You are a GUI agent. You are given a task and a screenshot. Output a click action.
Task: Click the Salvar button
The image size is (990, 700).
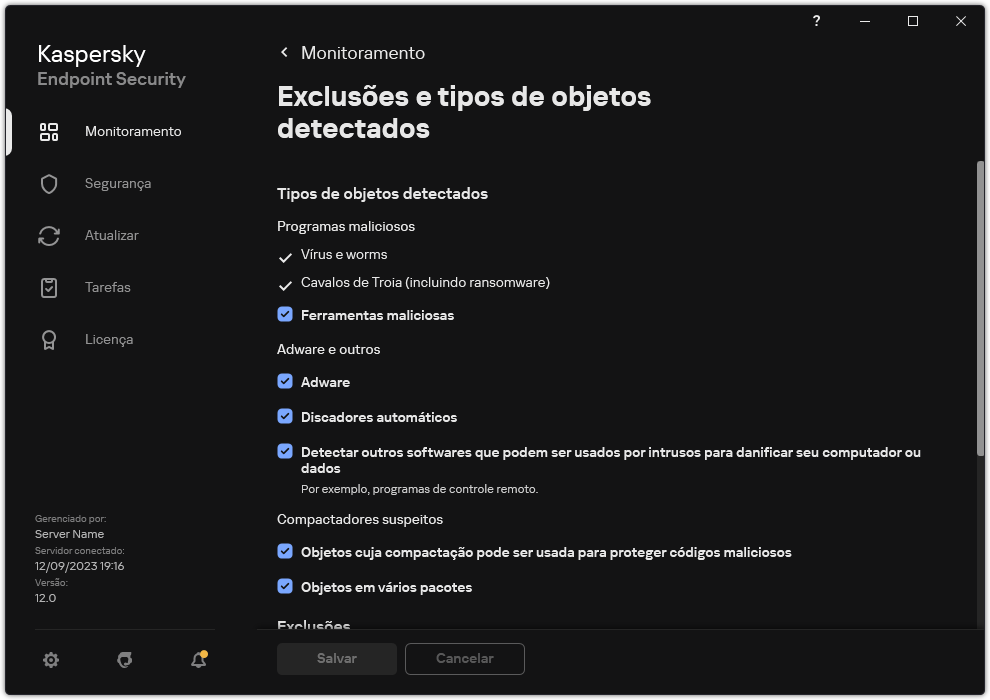click(336, 659)
